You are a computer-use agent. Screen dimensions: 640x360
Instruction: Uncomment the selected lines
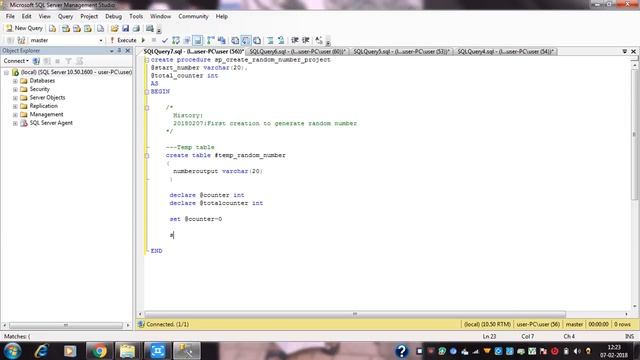(281, 40)
